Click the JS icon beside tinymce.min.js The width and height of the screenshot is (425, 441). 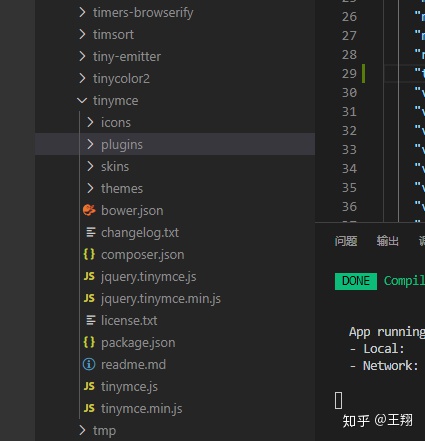pyautogui.click(x=89, y=408)
